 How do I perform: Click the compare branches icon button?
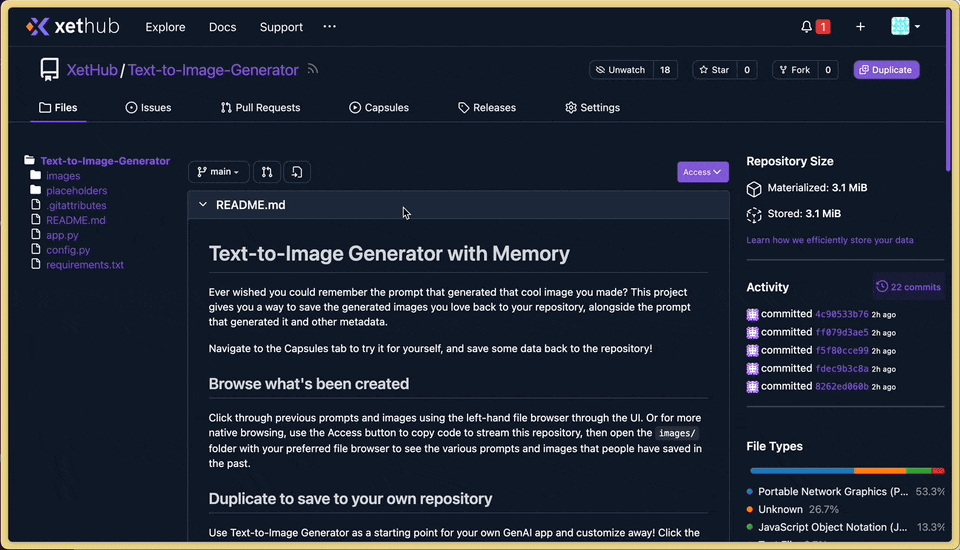[267, 172]
